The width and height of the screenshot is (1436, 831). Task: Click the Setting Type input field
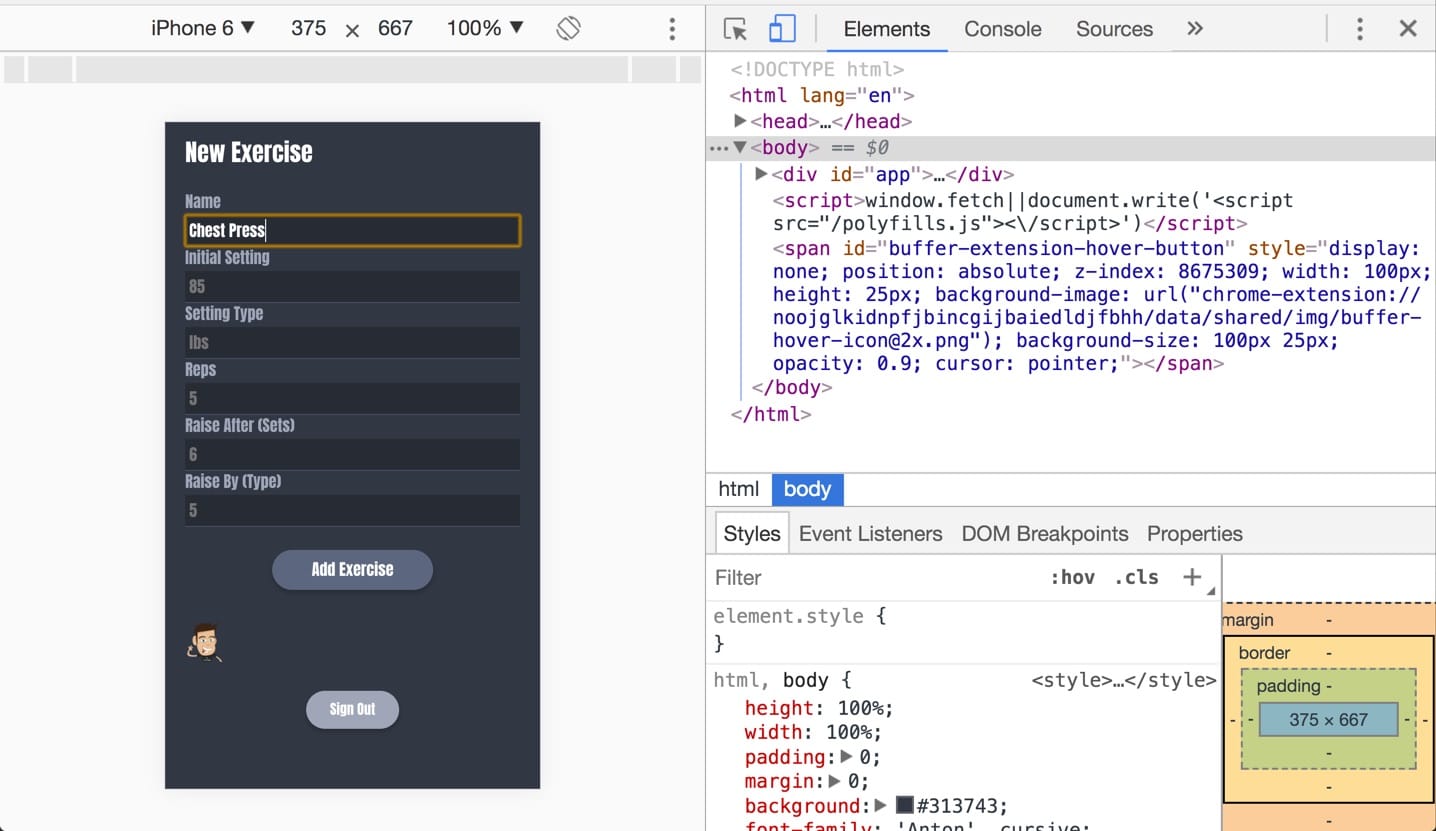coord(352,342)
